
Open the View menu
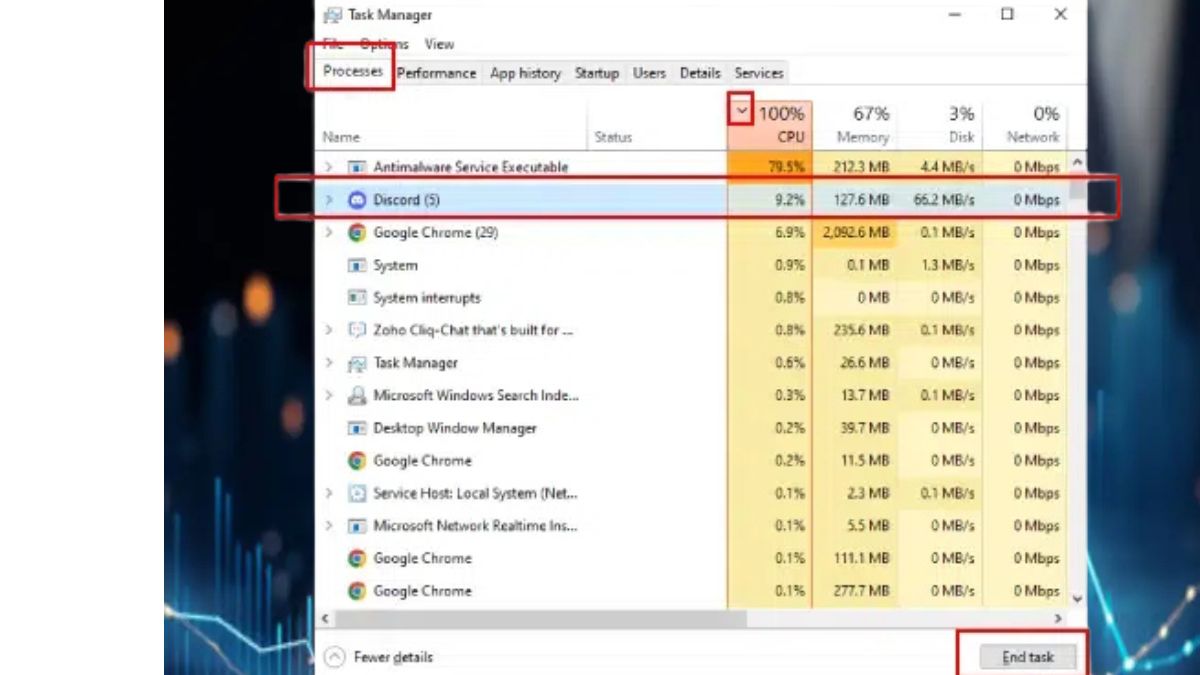439,44
